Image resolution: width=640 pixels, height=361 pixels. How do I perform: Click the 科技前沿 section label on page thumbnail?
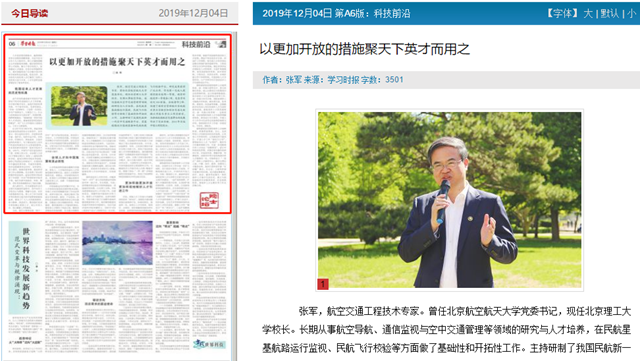[x=196, y=44]
